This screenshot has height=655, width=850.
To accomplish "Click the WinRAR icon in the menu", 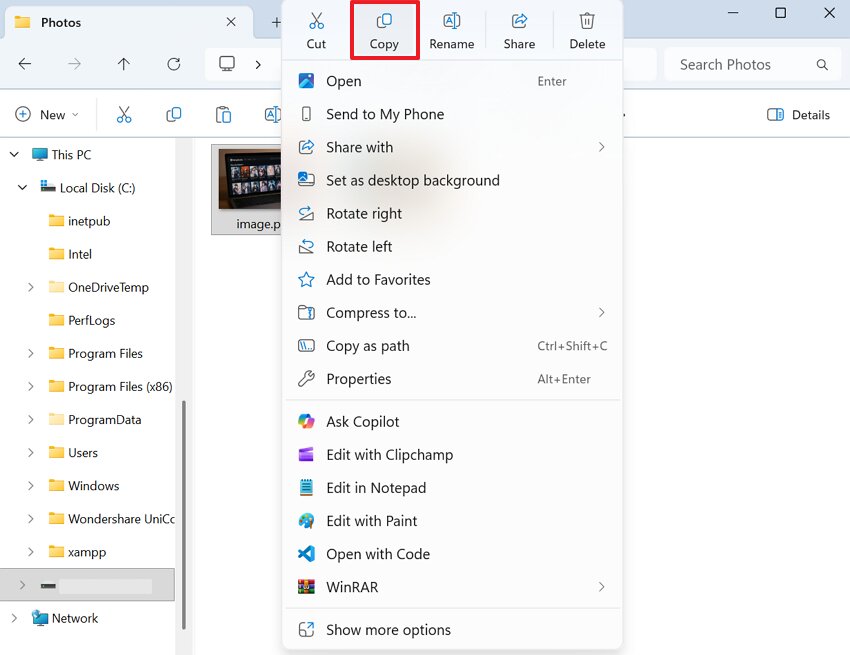I will 306,587.
